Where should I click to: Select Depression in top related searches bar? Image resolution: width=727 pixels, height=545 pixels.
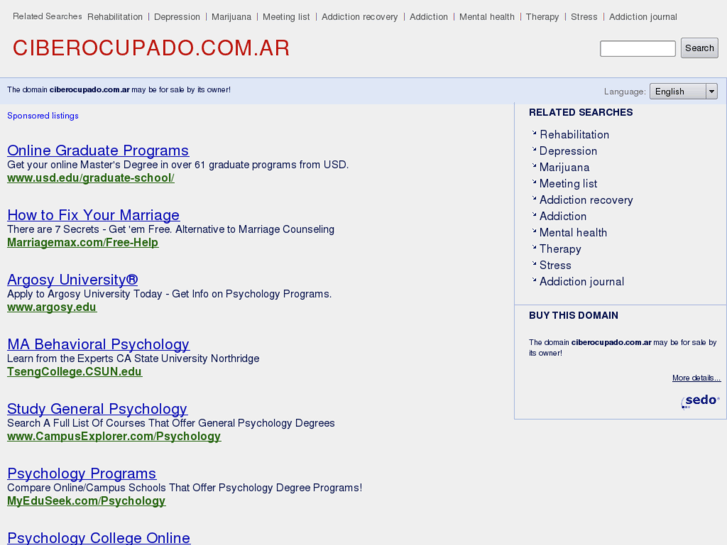pos(177,17)
